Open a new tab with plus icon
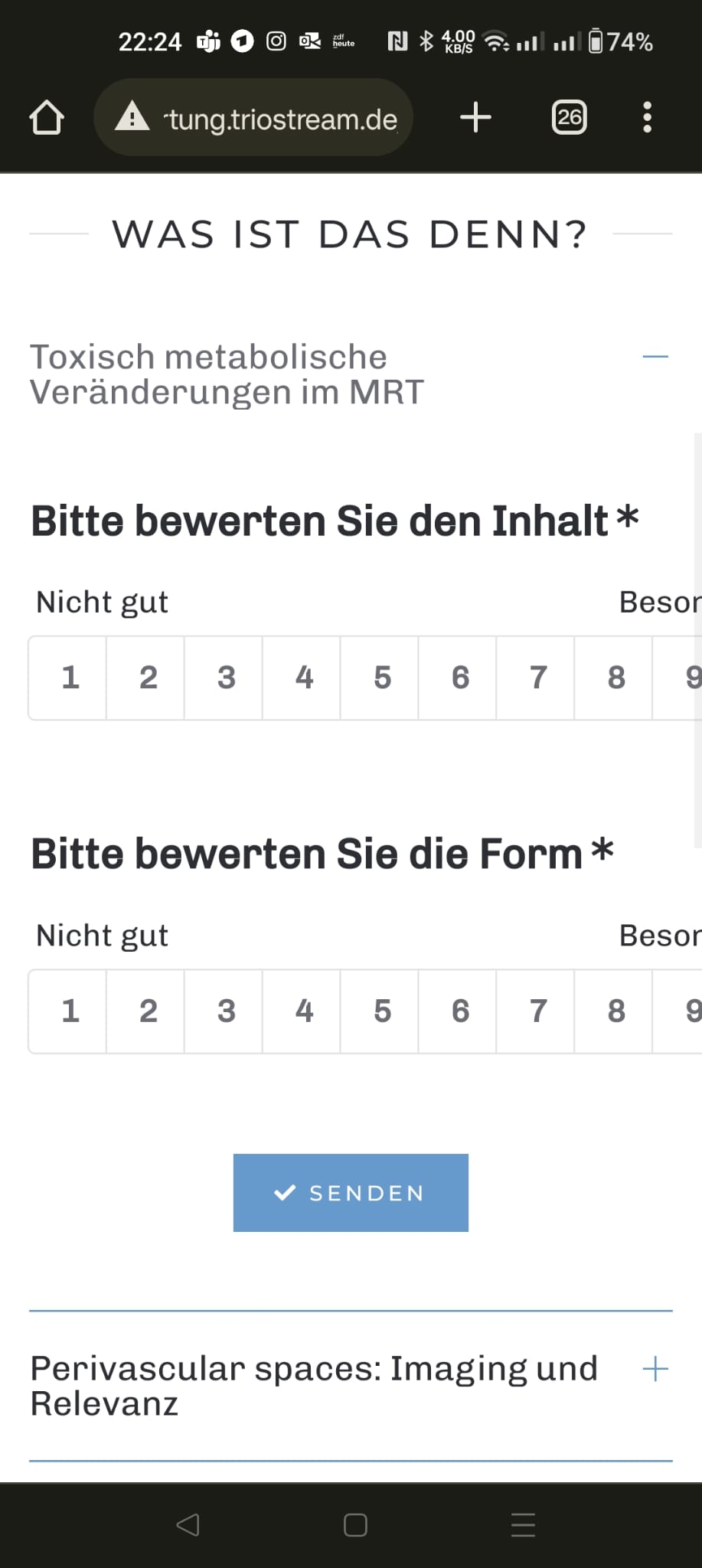Image resolution: width=702 pixels, height=1568 pixels. tap(475, 118)
